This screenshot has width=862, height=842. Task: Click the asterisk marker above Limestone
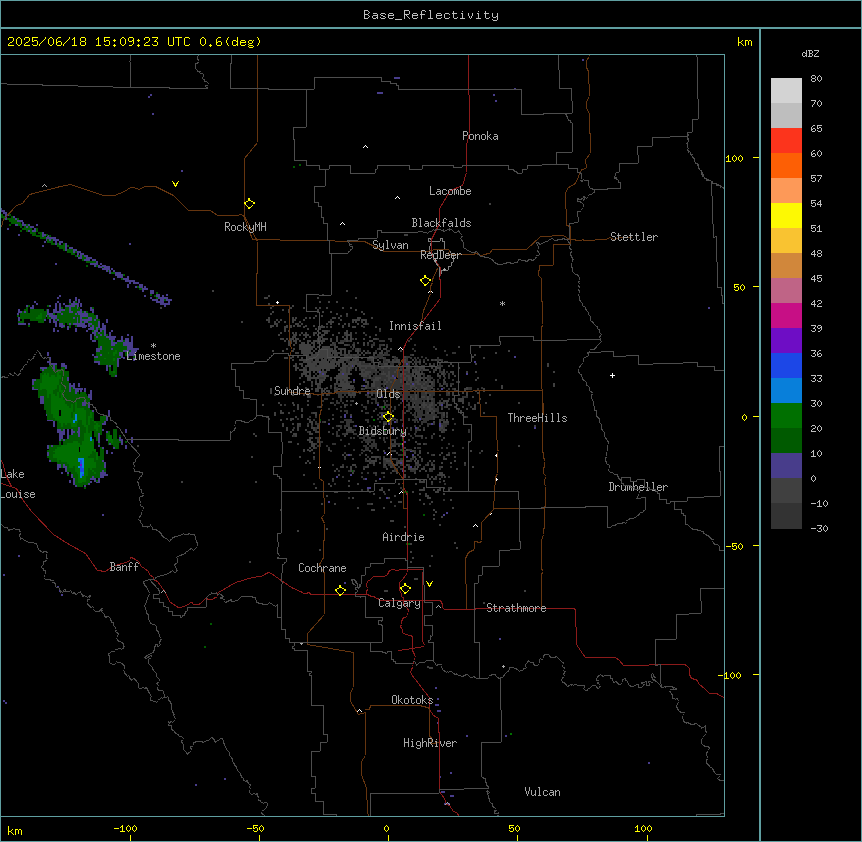pos(153,346)
